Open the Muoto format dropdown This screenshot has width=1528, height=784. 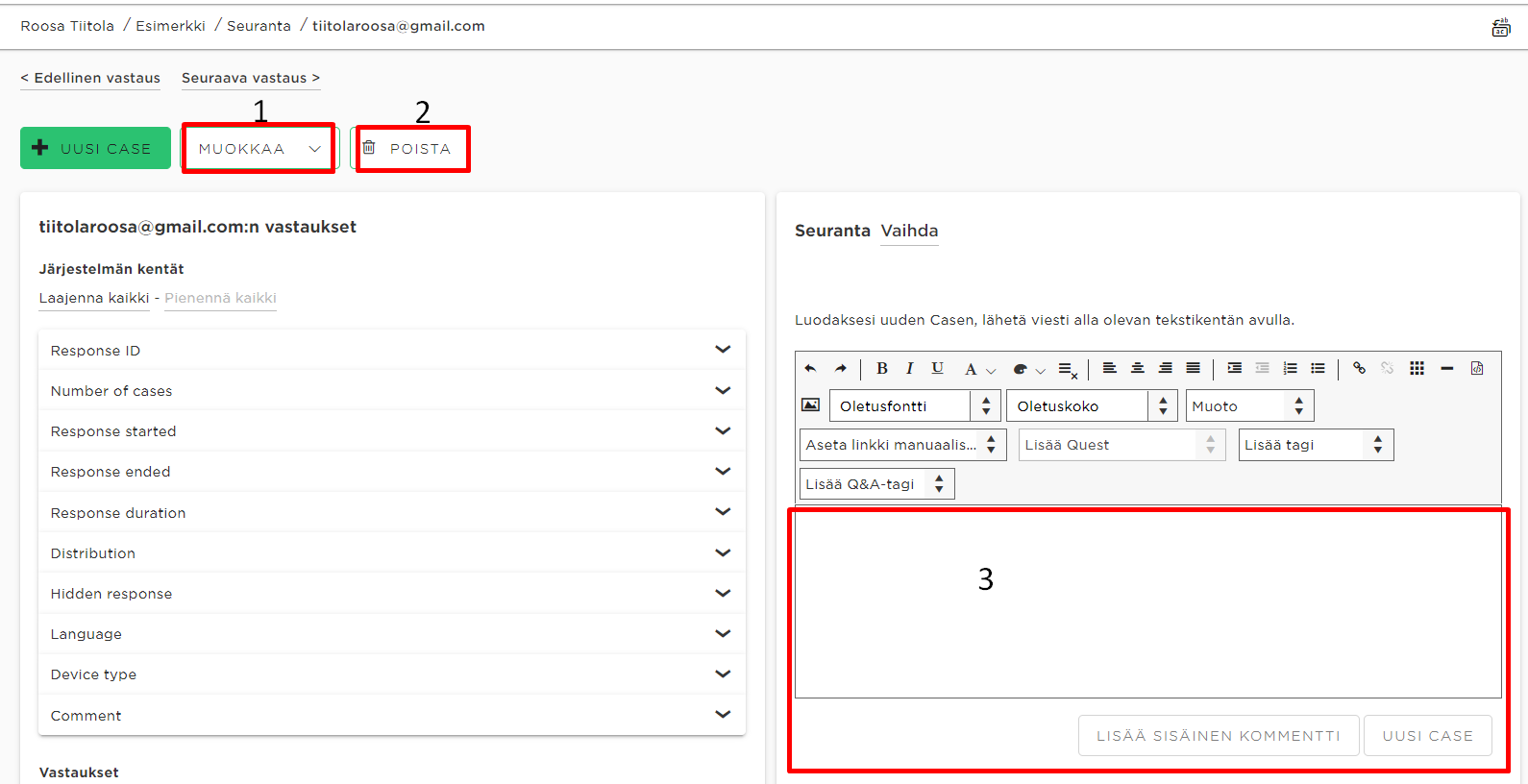(1249, 405)
